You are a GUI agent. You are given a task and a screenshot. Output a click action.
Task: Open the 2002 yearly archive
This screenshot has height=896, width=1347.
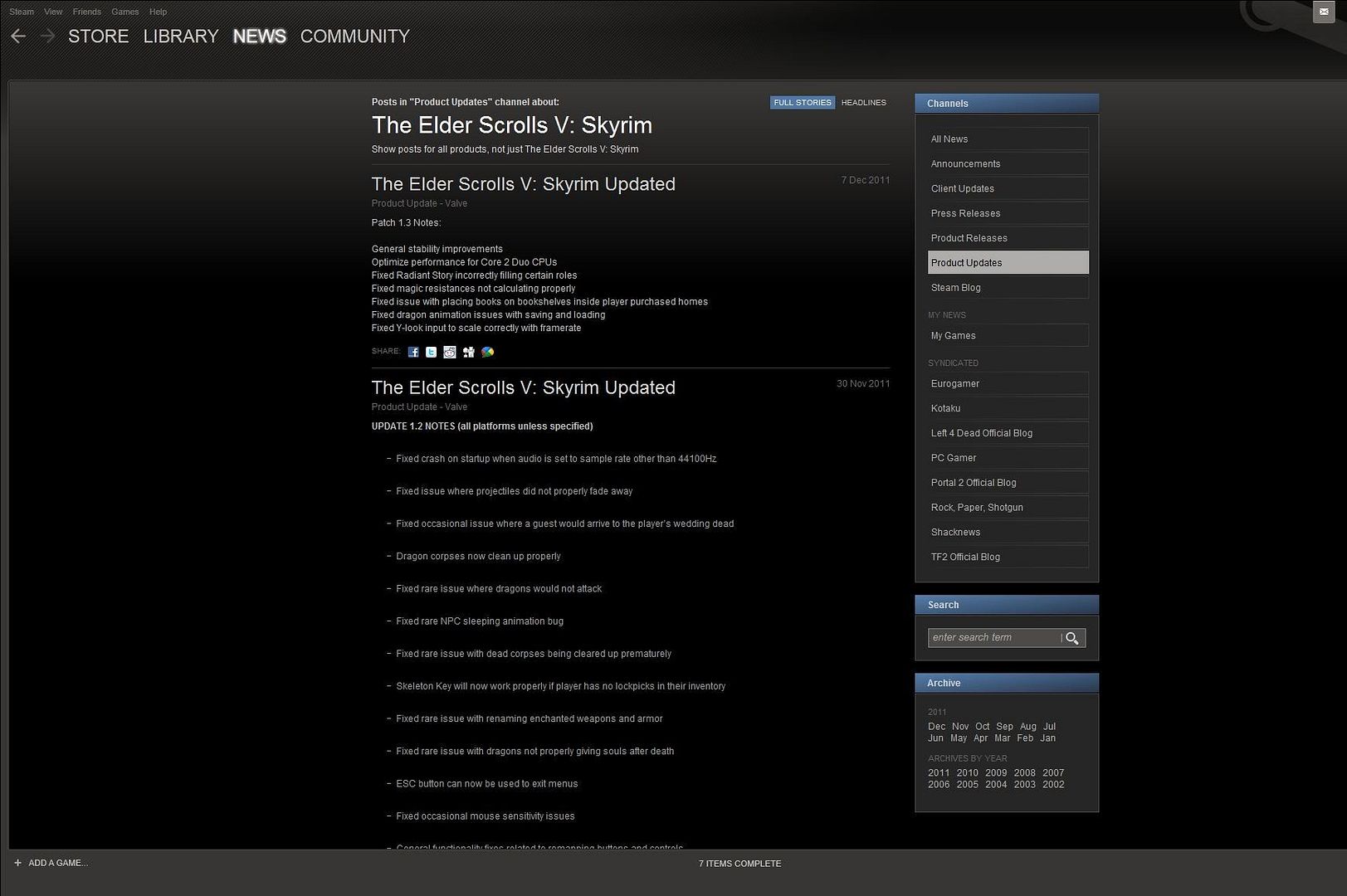[x=1053, y=784]
